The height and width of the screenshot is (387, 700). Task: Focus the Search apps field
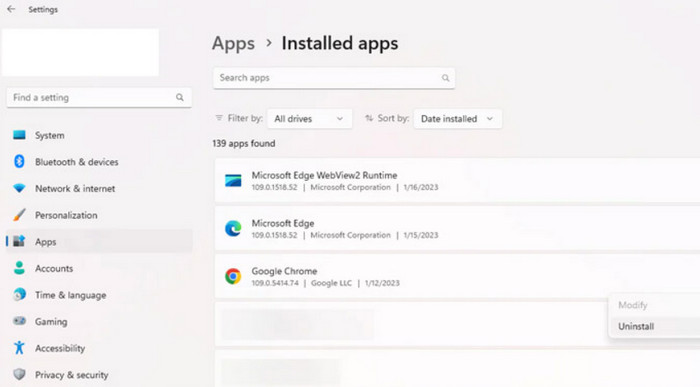(x=334, y=78)
